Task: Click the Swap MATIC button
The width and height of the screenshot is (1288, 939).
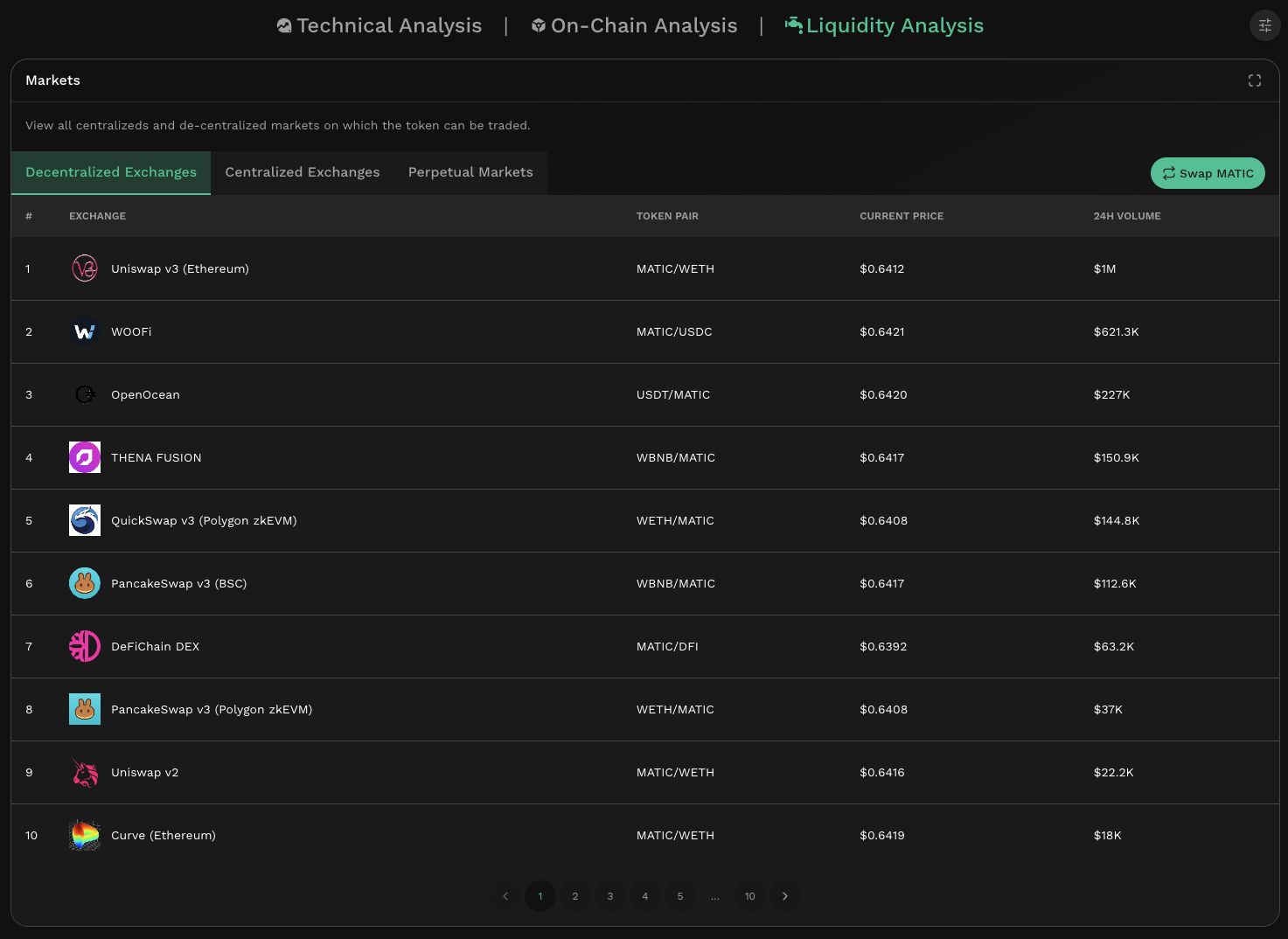Action: (x=1207, y=173)
